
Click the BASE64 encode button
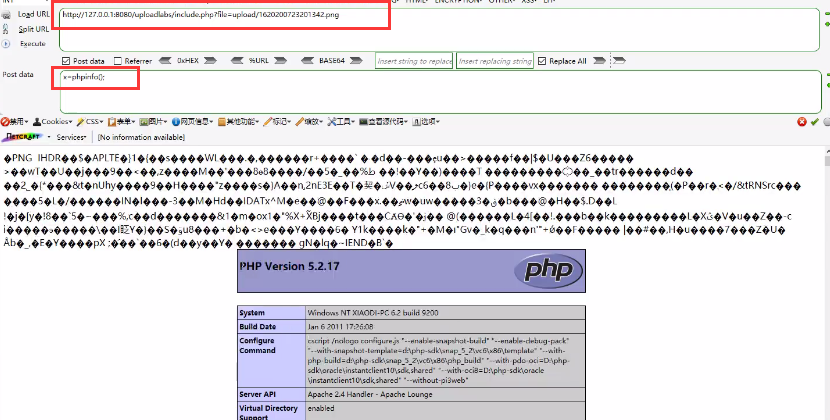[x=332, y=61]
